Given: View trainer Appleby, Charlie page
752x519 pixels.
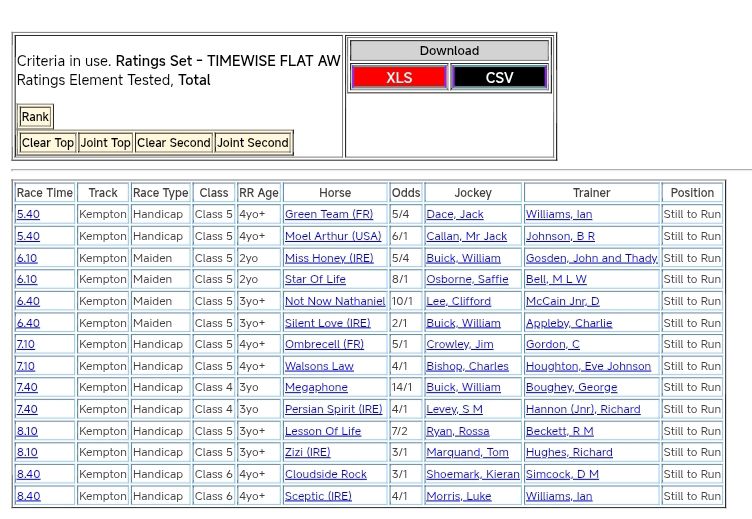Looking at the screenshot, I should click(568, 324).
